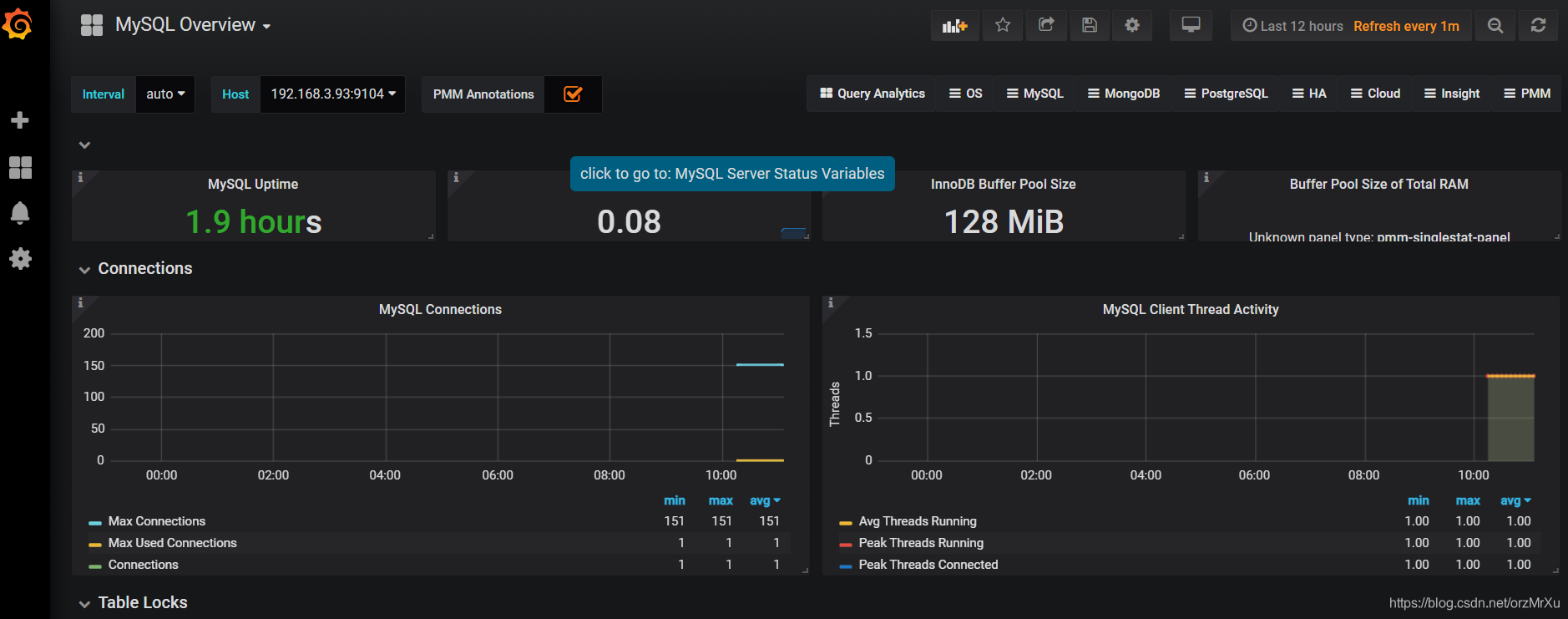Viewport: 1568px width, 619px height.
Task: Click Max Connections legend color swatch
Action: pyautogui.click(x=95, y=522)
